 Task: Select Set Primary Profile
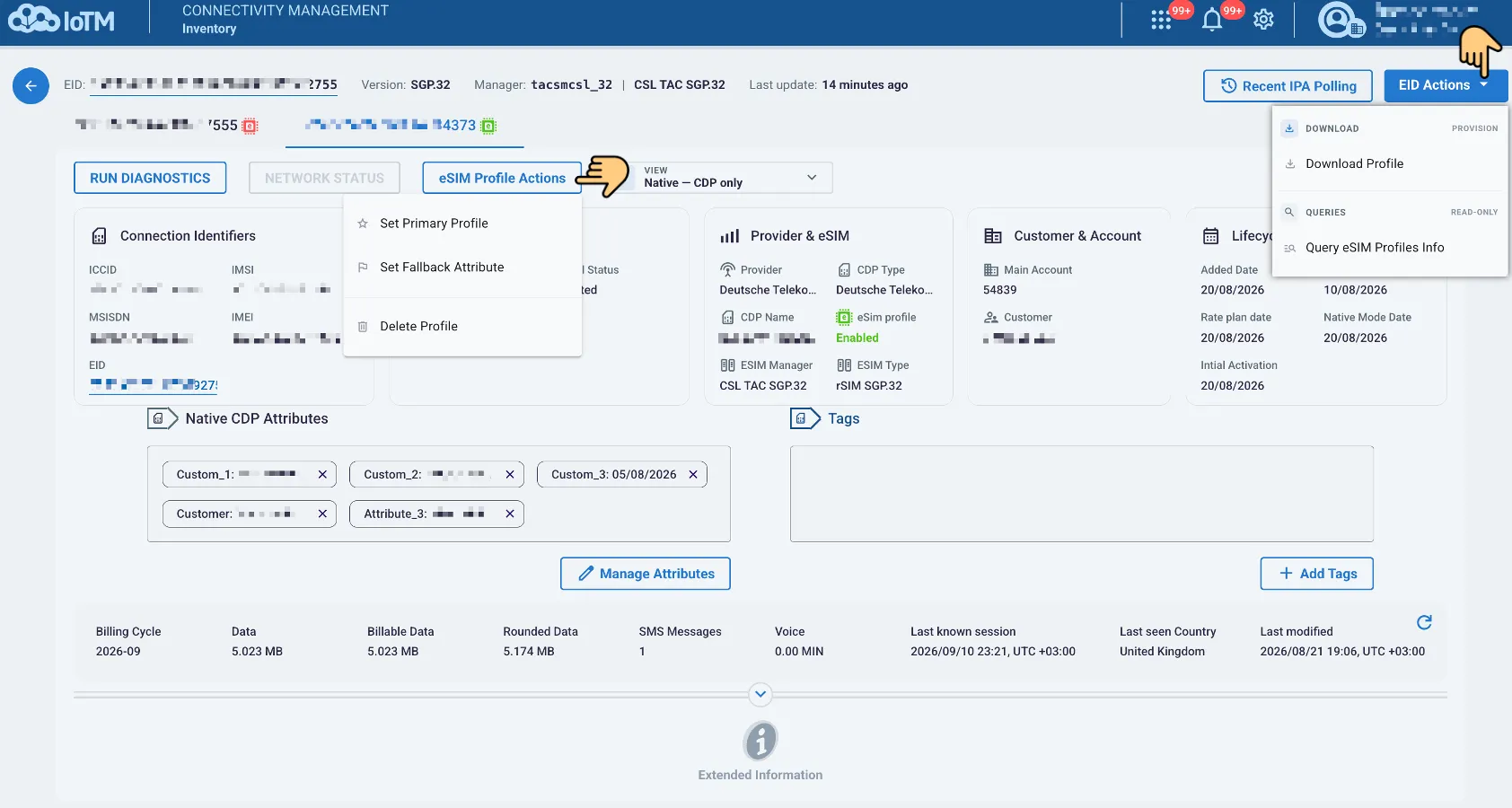coord(462,224)
